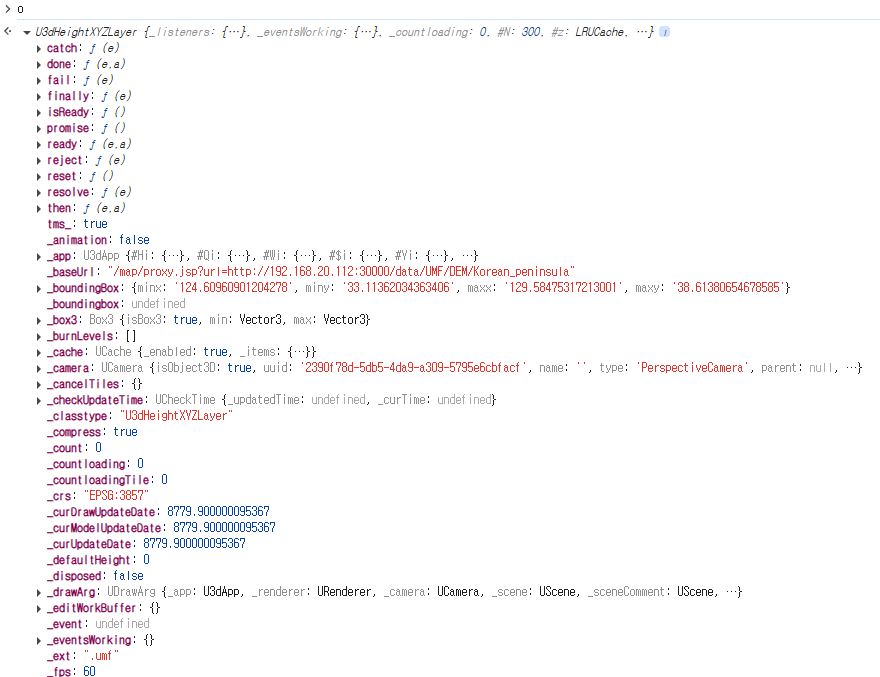The image size is (880, 677).
Task: Expand the _cache UCache object
Action: pyautogui.click(x=39, y=353)
